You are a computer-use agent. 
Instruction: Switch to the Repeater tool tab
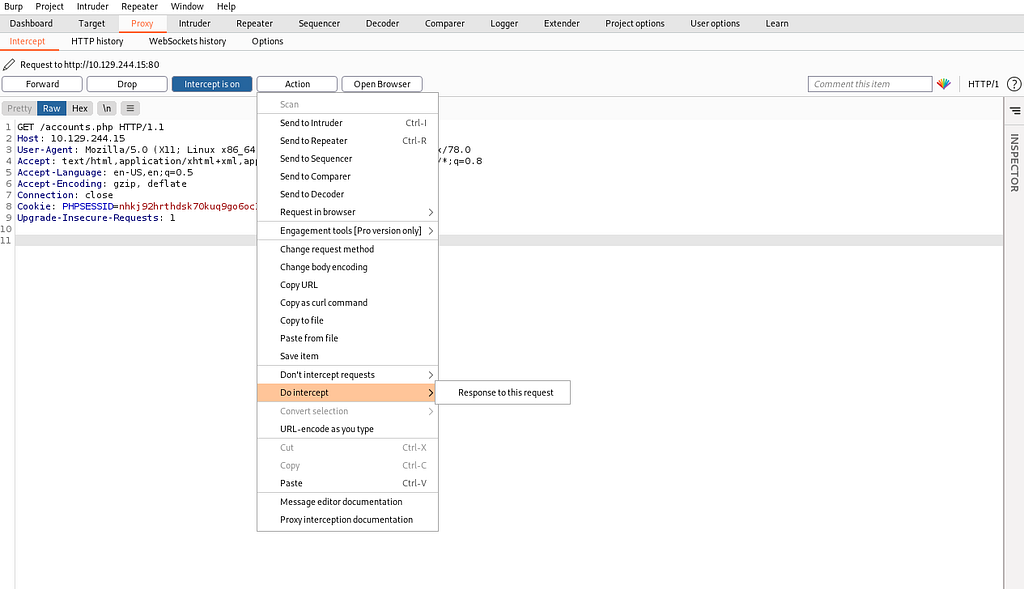point(254,24)
